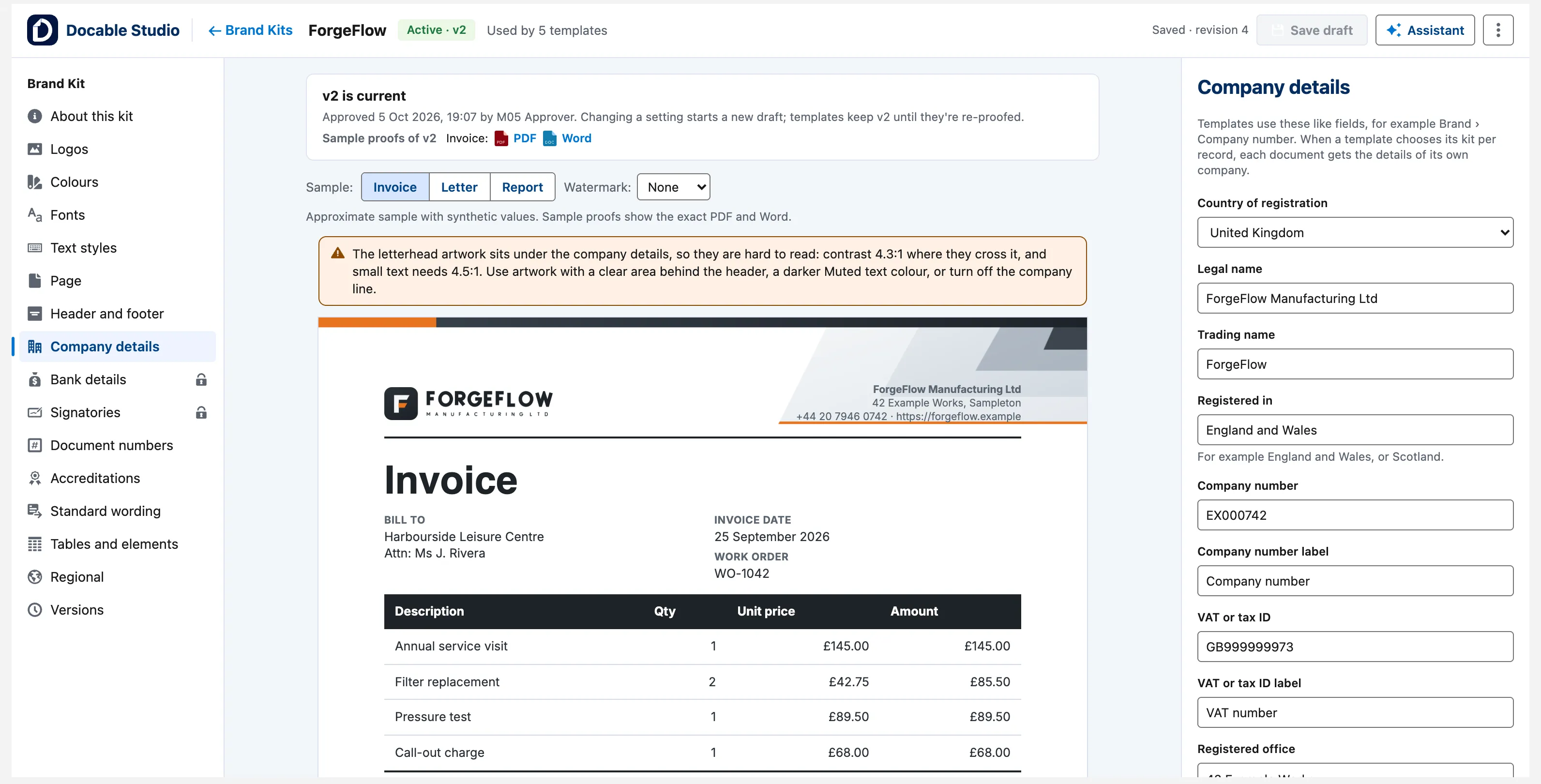This screenshot has width=1541, height=784.
Task: Click the Save draft button
Action: (1311, 30)
